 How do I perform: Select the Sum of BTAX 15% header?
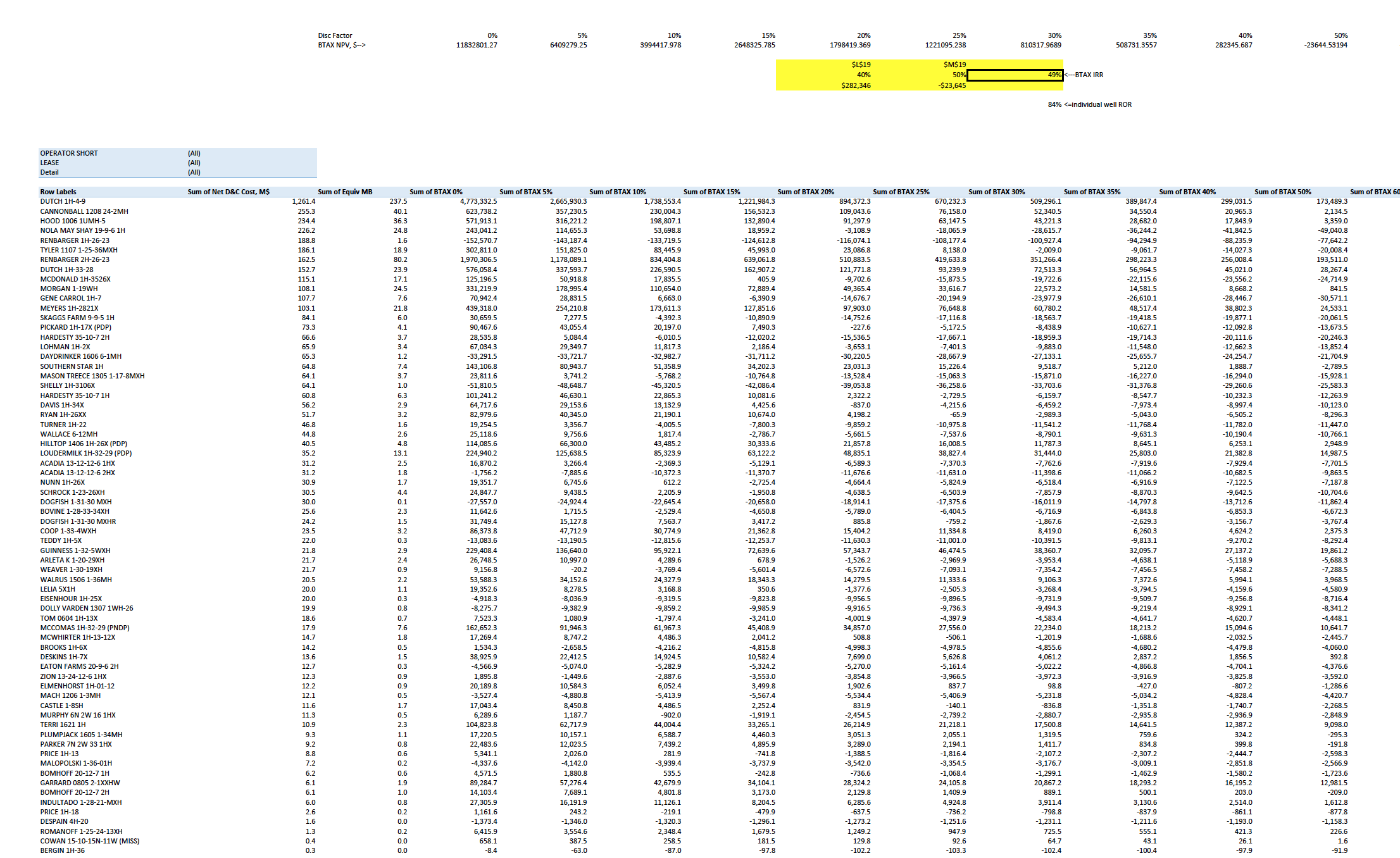pos(711,192)
